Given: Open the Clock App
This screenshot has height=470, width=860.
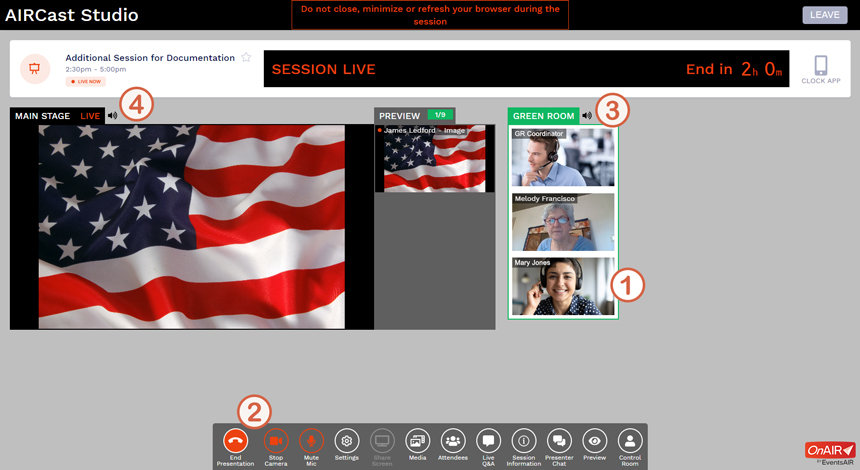Looking at the screenshot, I should pyautogui.click(x=820, y=69).
